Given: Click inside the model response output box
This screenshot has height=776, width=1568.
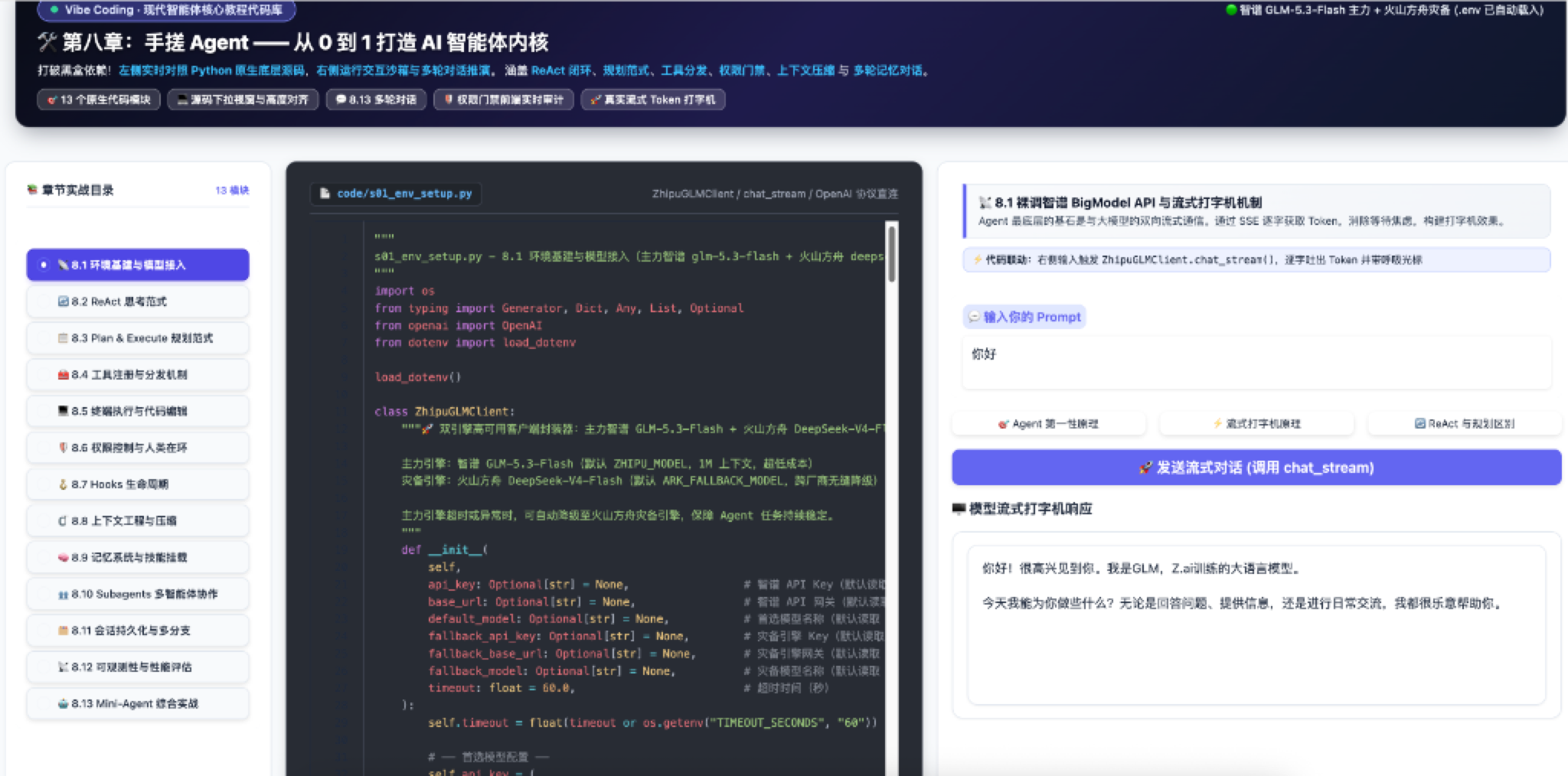Looking at the screenshot, I should (x=1256, y=624).
